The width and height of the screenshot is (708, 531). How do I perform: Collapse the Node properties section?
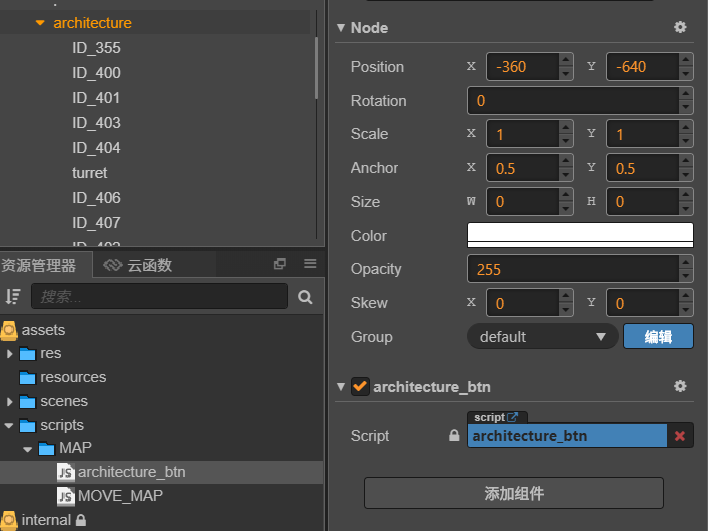pyautogui.click(x=341, y=28)
